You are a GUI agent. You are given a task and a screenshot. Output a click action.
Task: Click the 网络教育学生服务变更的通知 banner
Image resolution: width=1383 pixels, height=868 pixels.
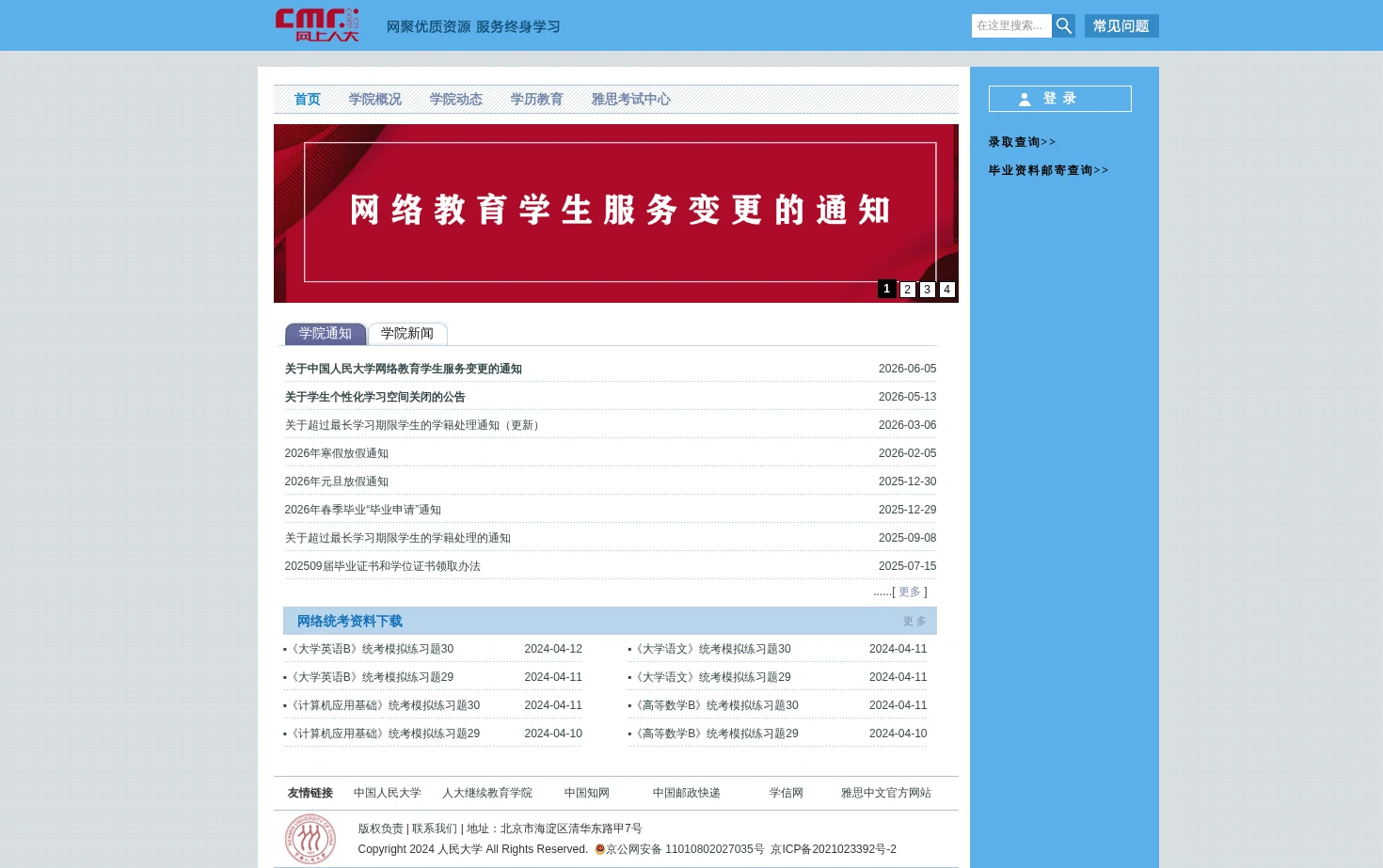pyautogui.click(x=616, y=213)
